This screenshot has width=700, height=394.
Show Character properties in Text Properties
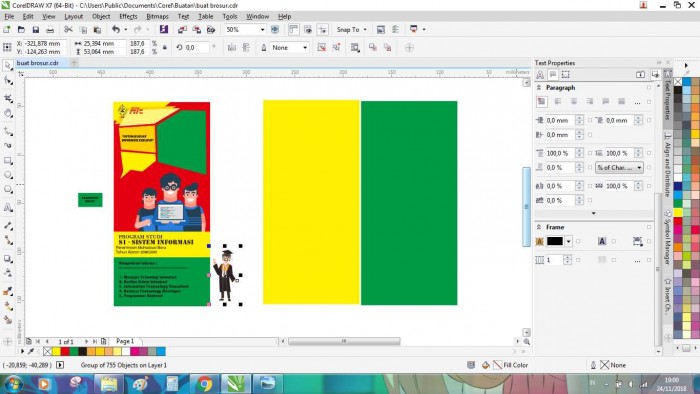(x=540, y=75)
